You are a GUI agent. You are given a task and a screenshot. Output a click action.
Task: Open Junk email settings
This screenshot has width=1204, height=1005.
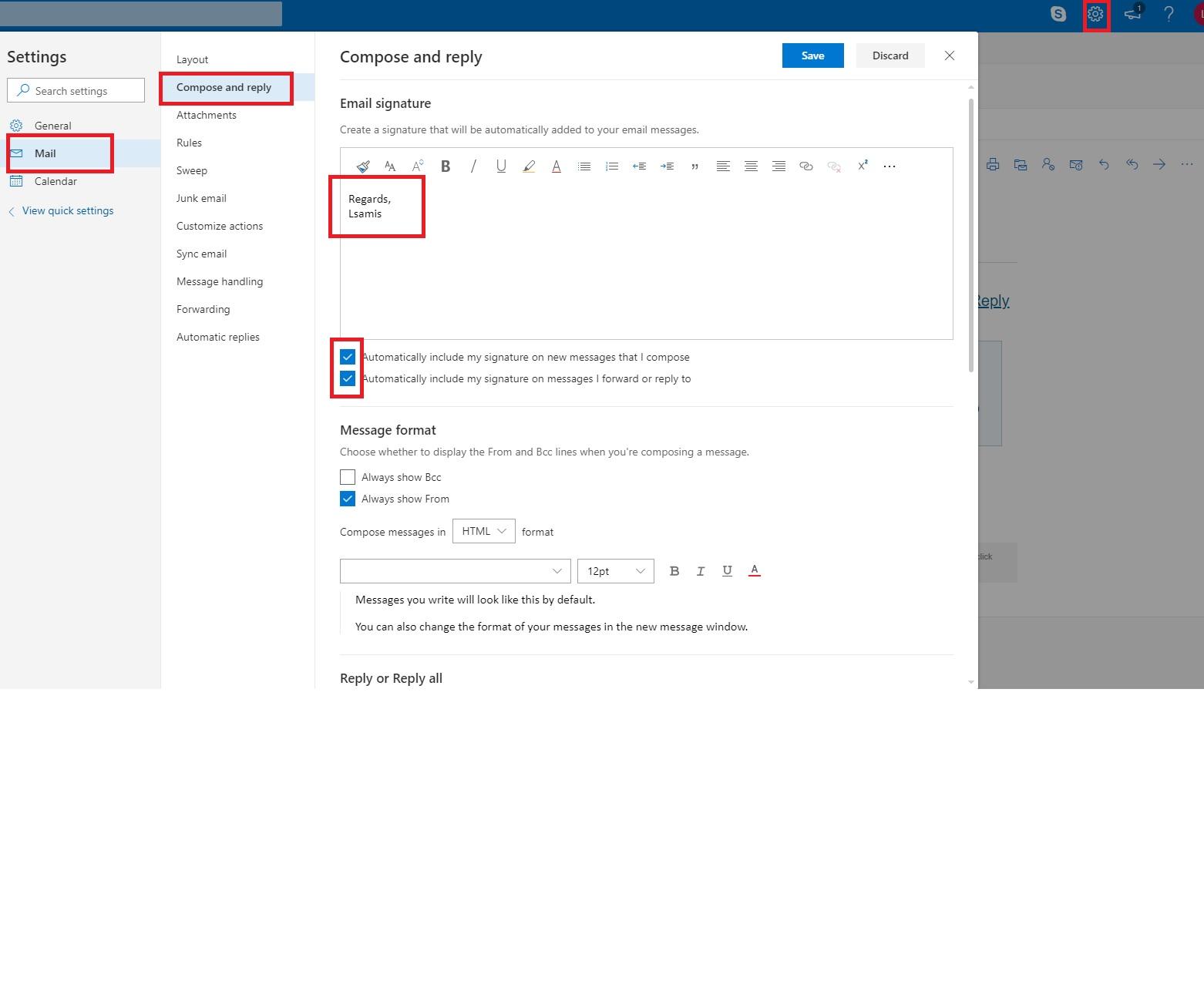[201, 198]
